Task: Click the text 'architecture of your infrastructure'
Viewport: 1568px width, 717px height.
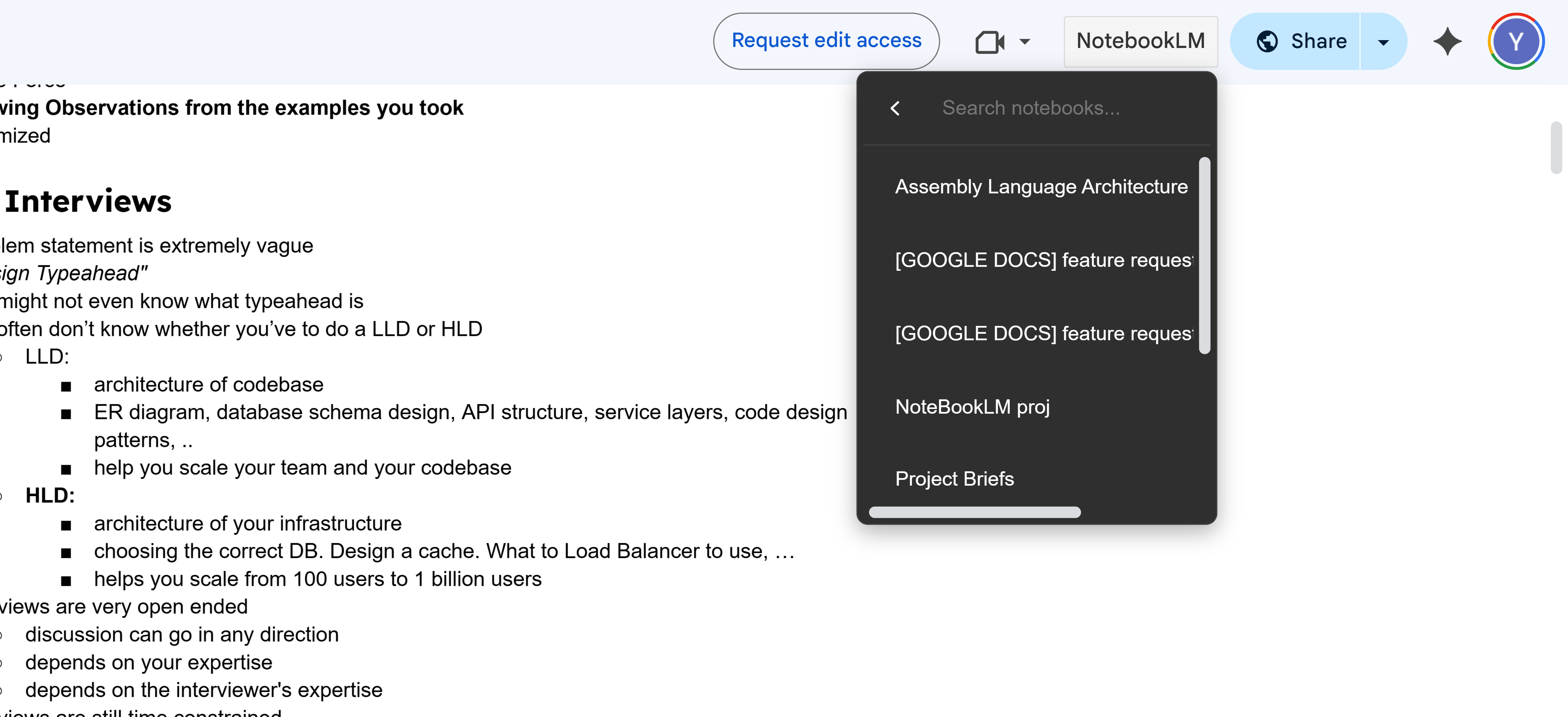Action: 248,524
